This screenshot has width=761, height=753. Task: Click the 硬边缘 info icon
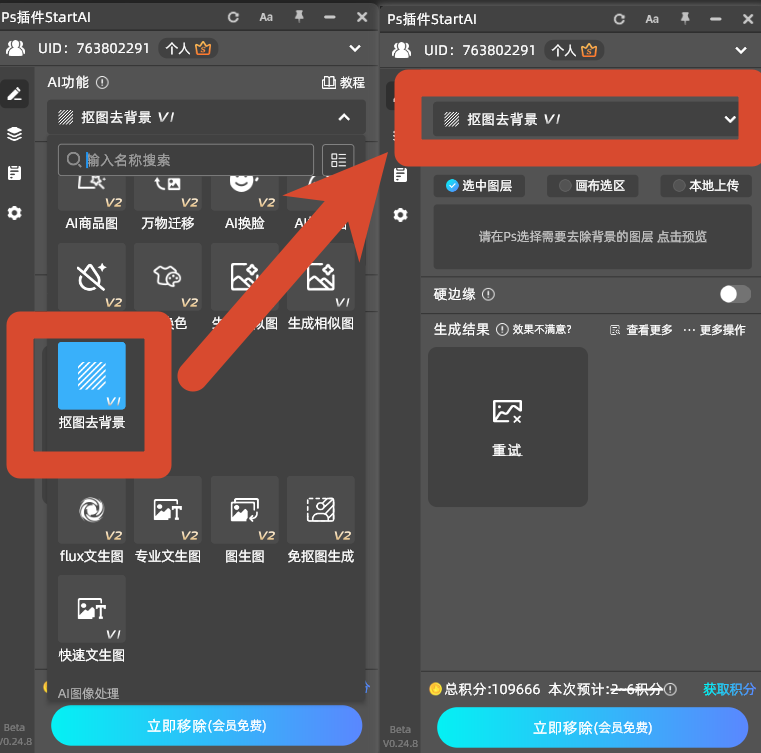click(x=488, y=295)
